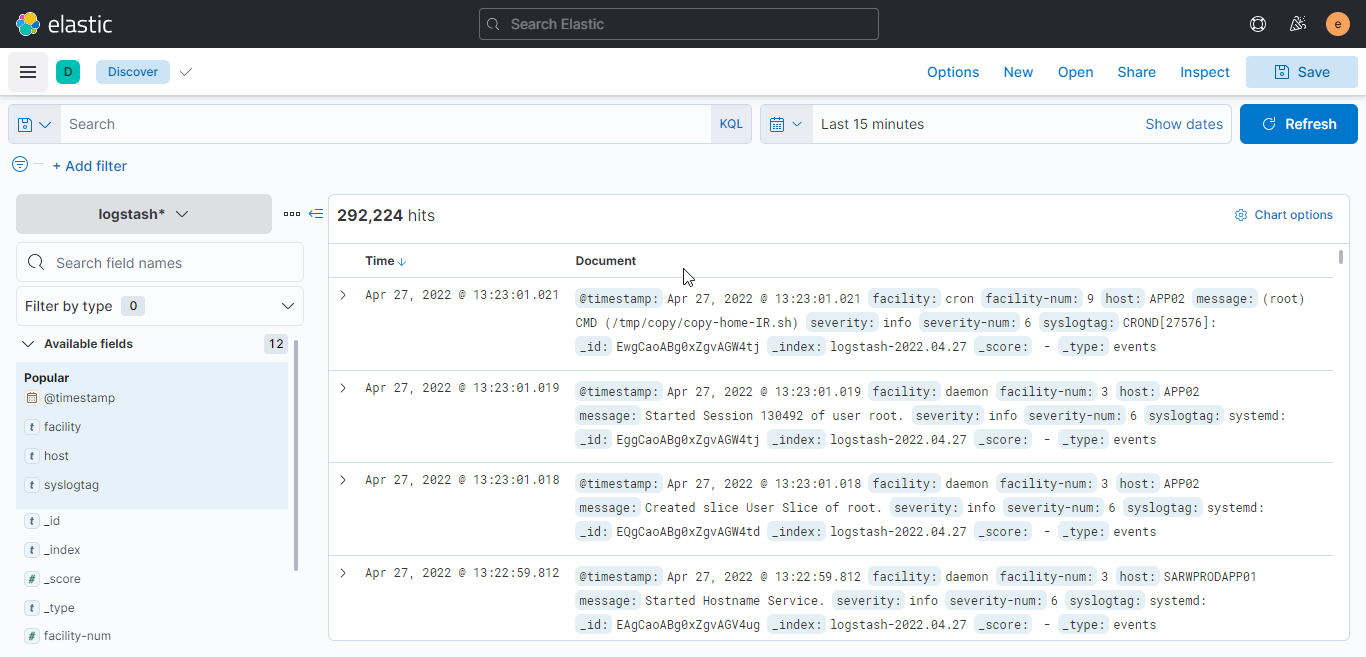Open the hamburger navigation menu
Screen dimensions: 1366x657
(x=28, y=72)
